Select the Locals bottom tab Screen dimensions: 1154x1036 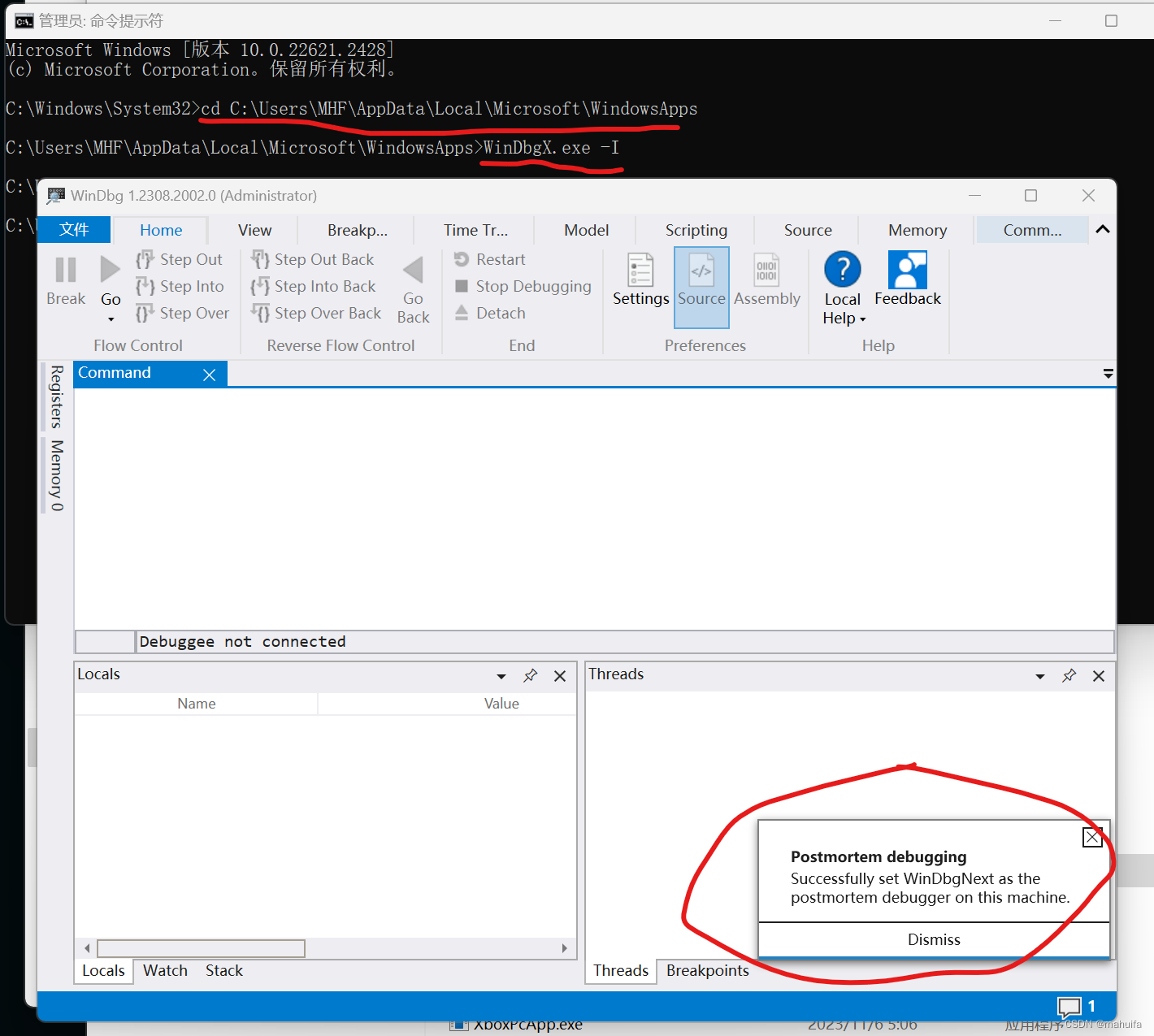point(103,971)
